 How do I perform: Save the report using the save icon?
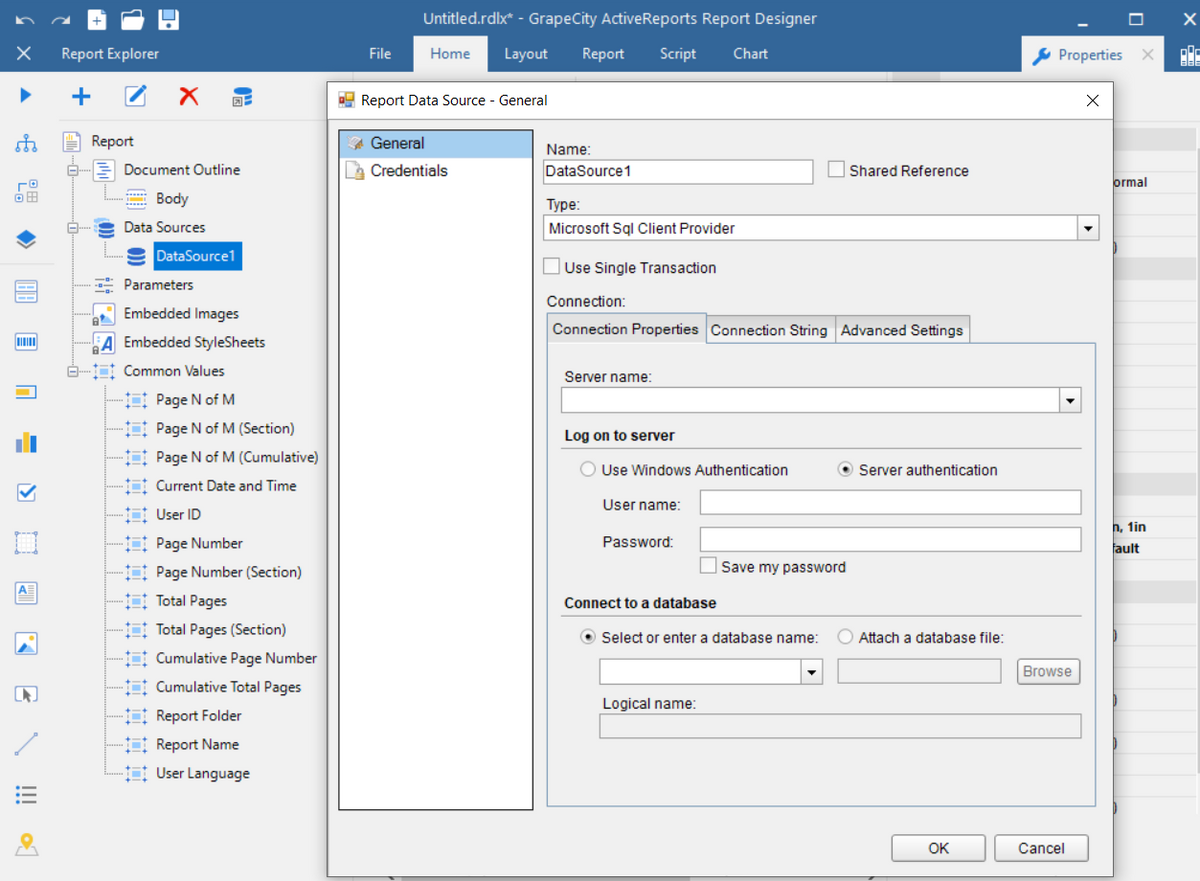(170, 19)
